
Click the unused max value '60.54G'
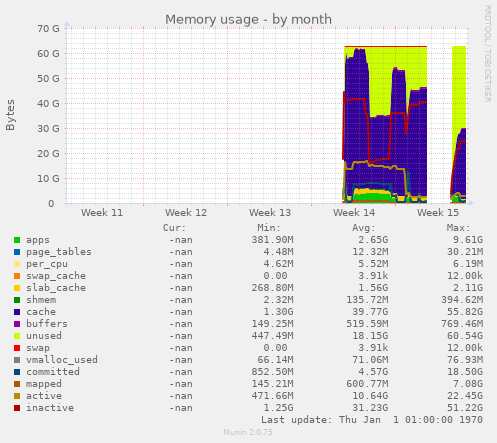point(465,336)
